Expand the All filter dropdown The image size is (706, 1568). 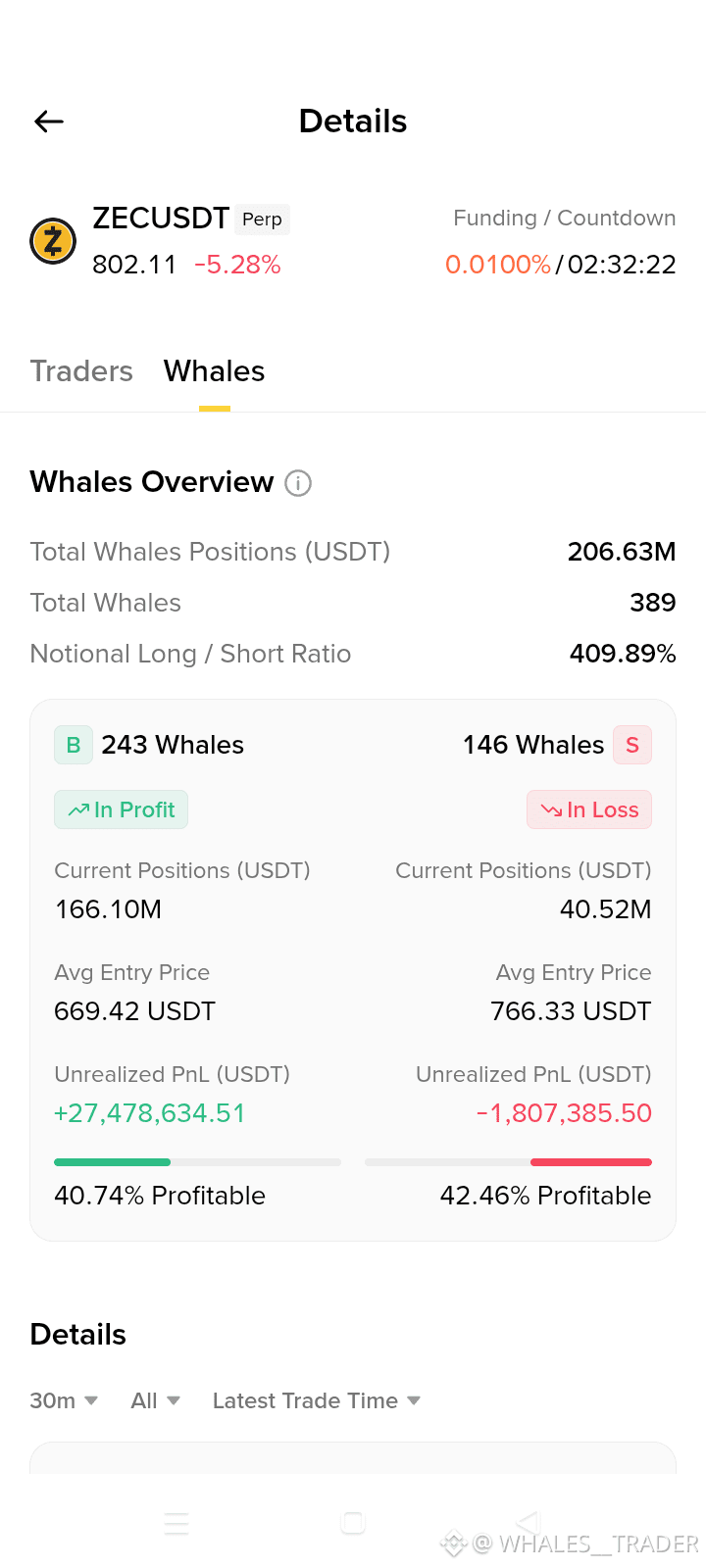[x=155, y=1400]
